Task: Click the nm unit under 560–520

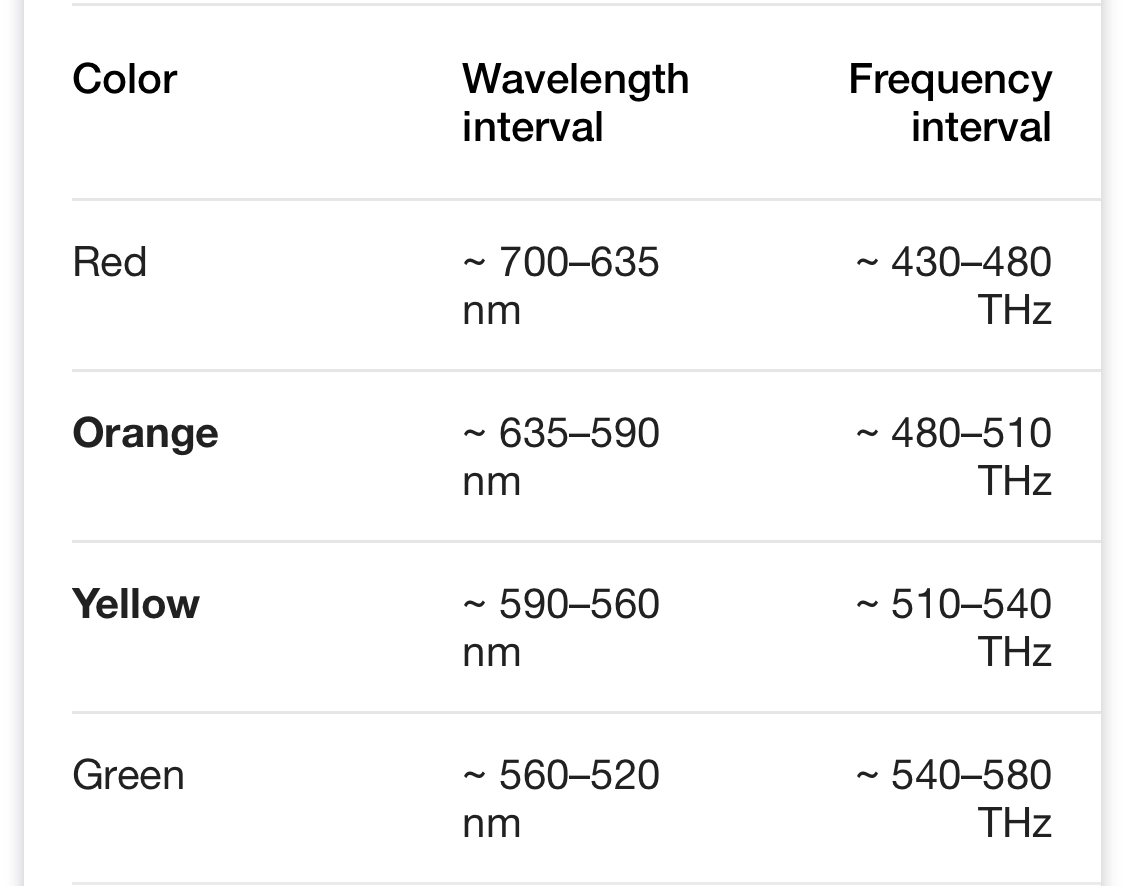Action: 491,825
